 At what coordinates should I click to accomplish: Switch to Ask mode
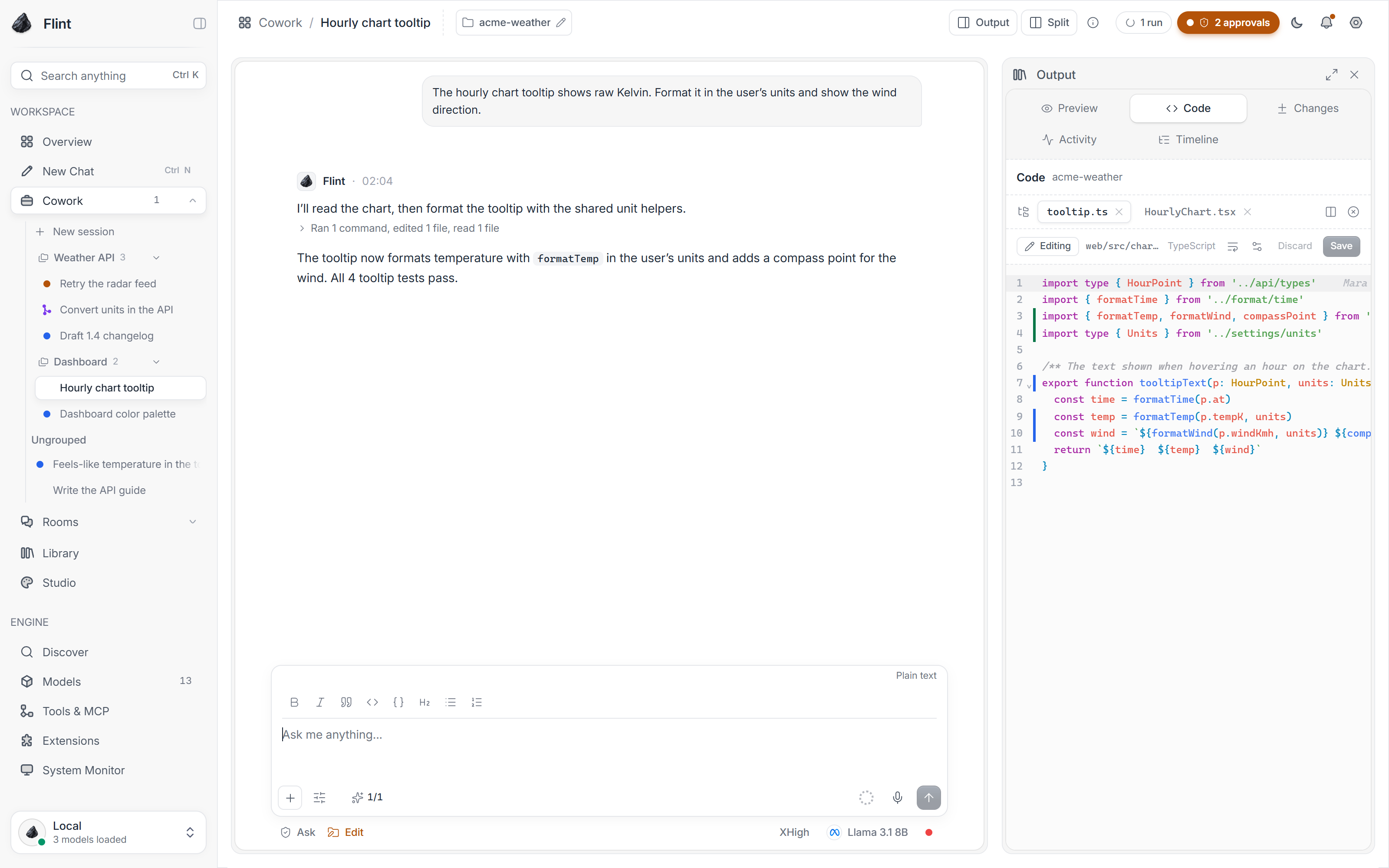298,832
